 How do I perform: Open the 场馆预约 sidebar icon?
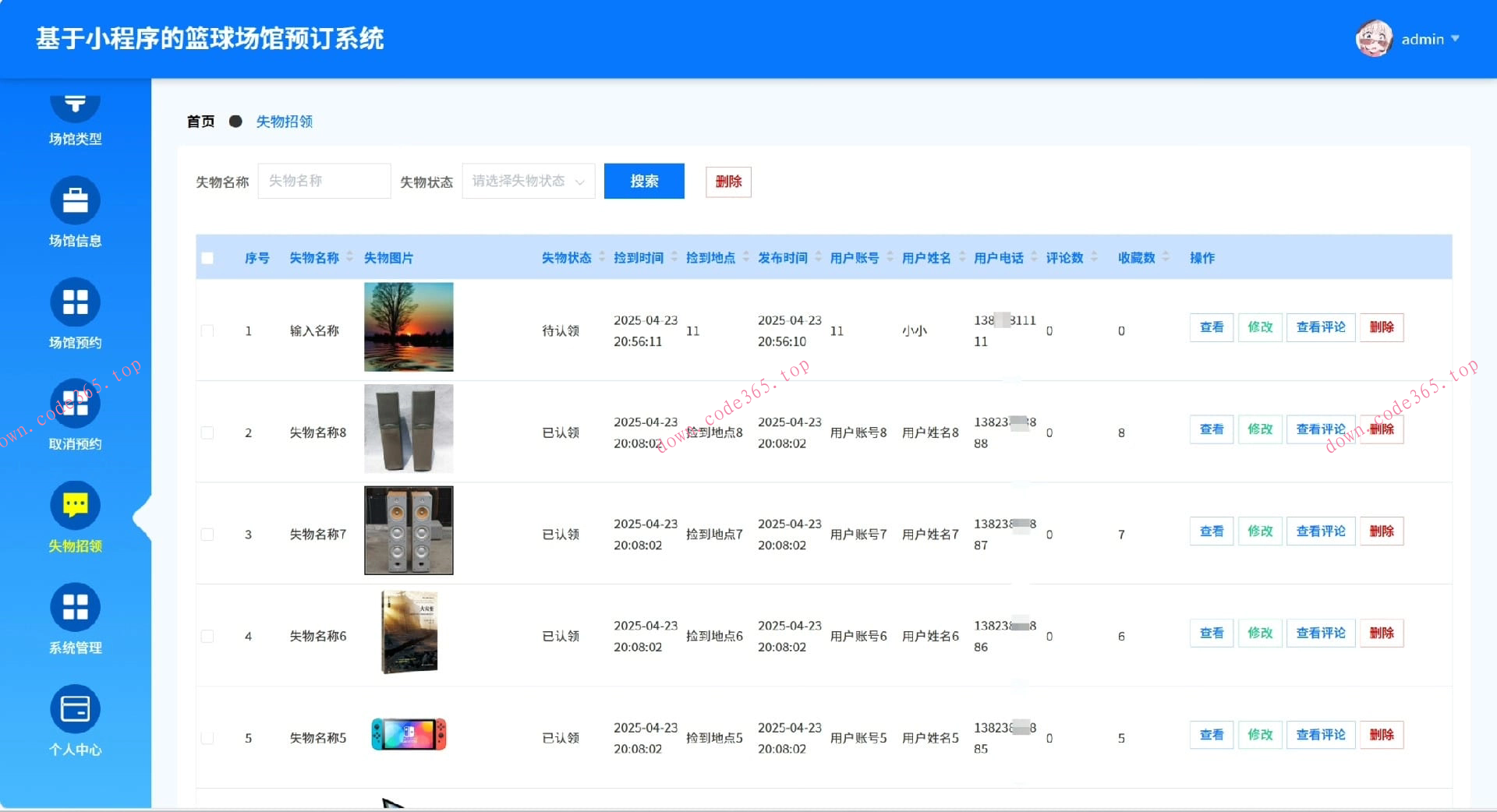coord(75,302)
